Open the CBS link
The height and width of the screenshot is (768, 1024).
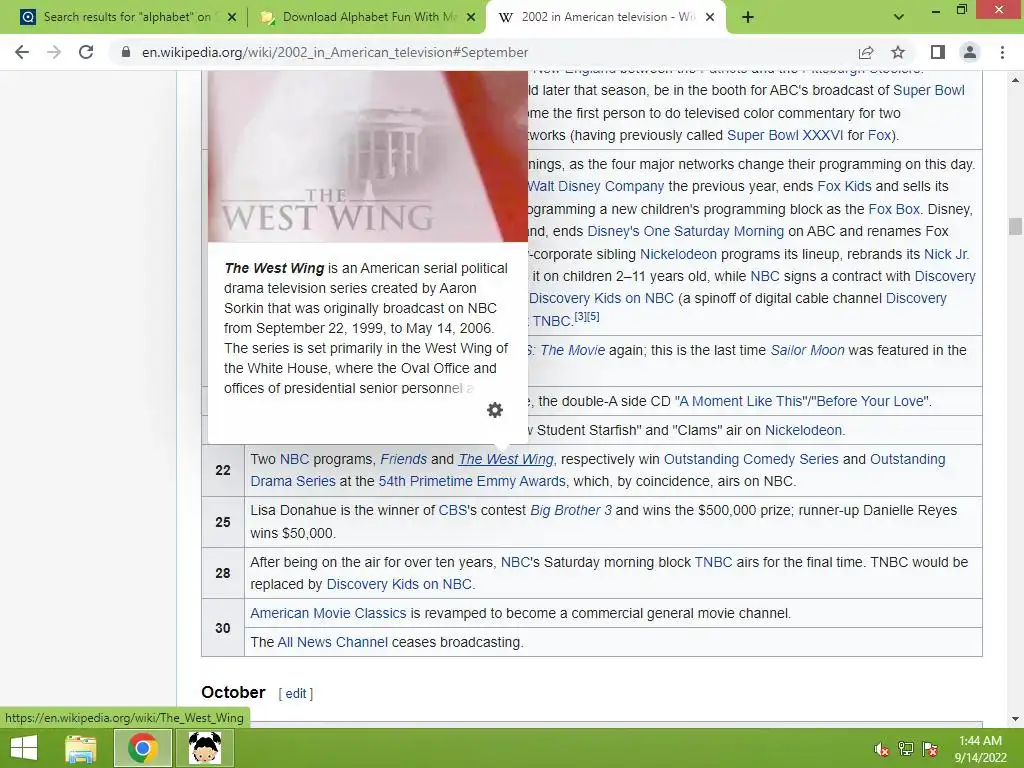pos(453,510)
